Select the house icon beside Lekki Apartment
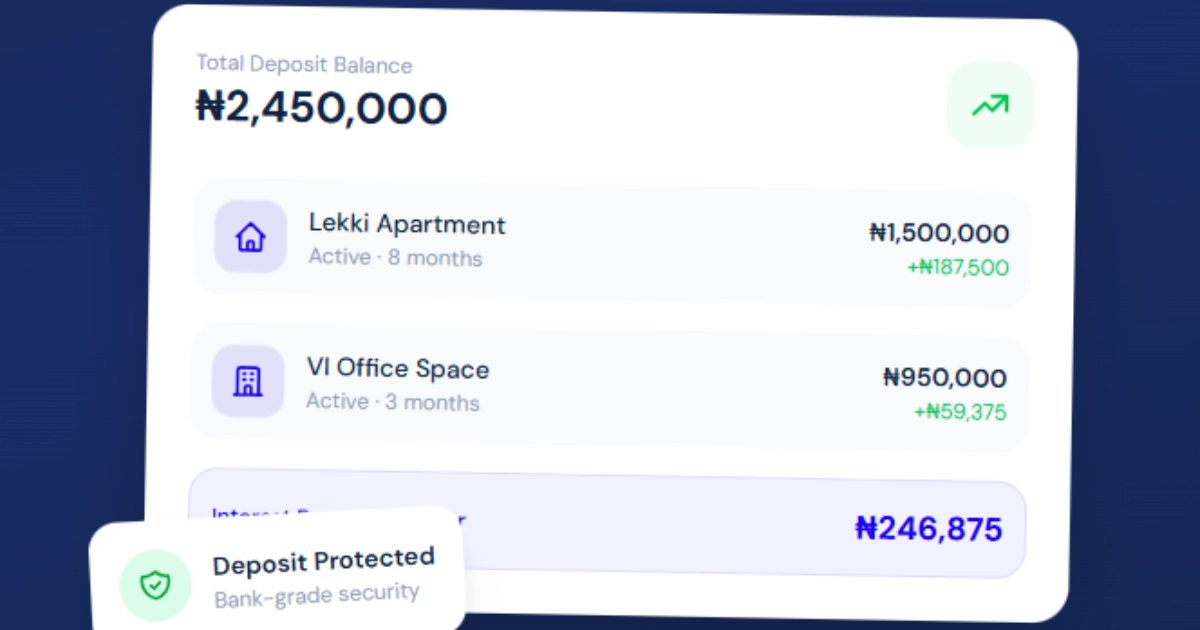 click(250, 237)
